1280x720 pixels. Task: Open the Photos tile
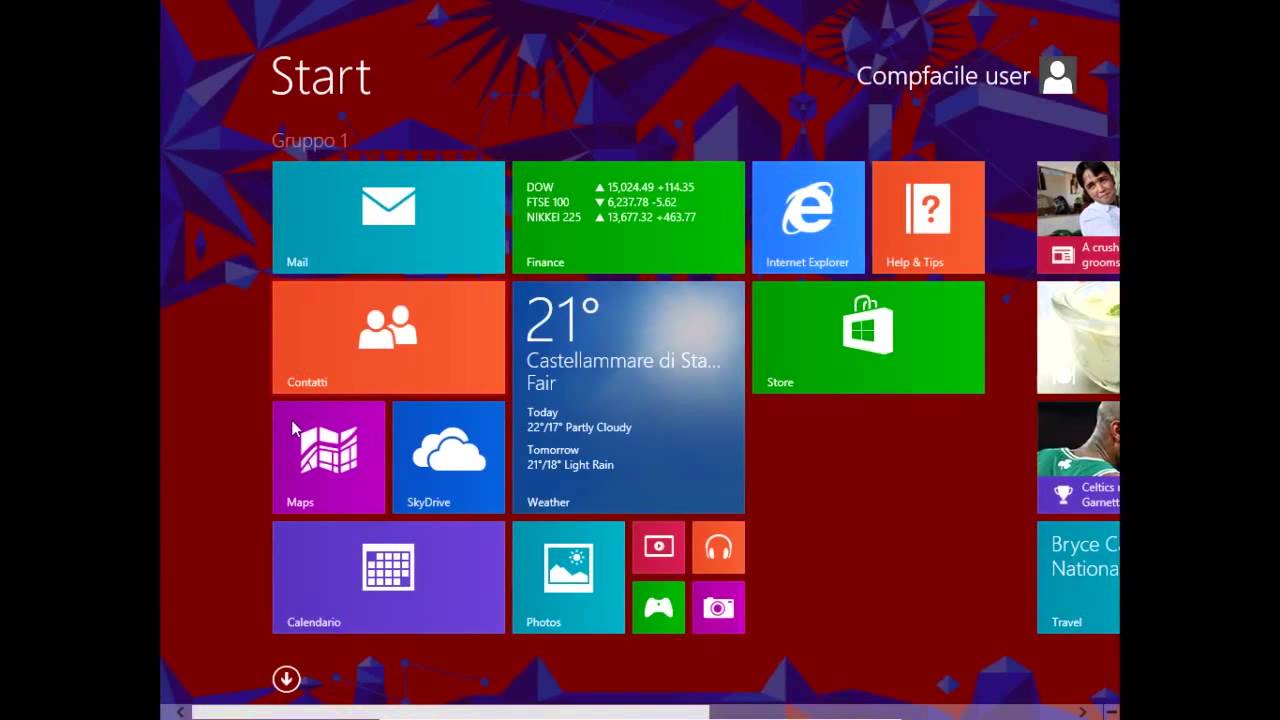pos(568,577)
